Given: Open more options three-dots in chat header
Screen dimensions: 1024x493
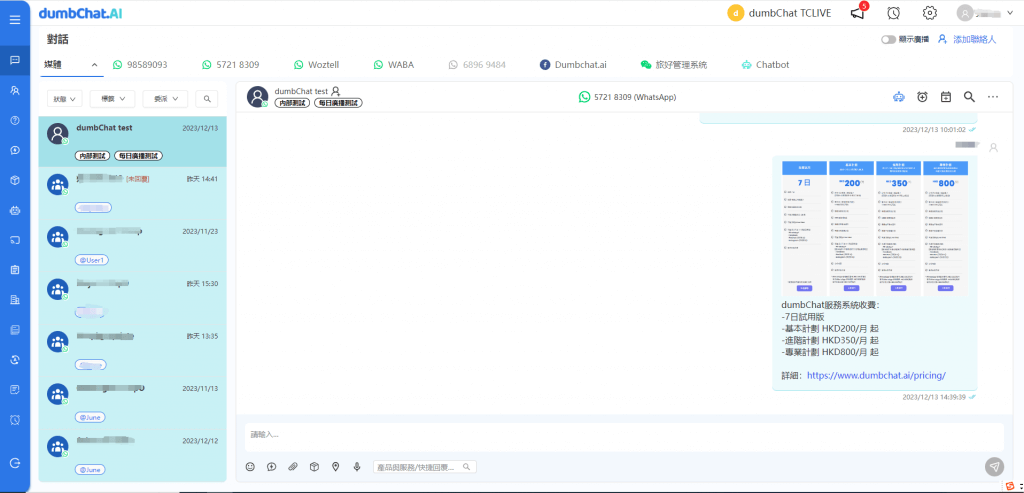Looking at the screenshot, I should point(993,97).
